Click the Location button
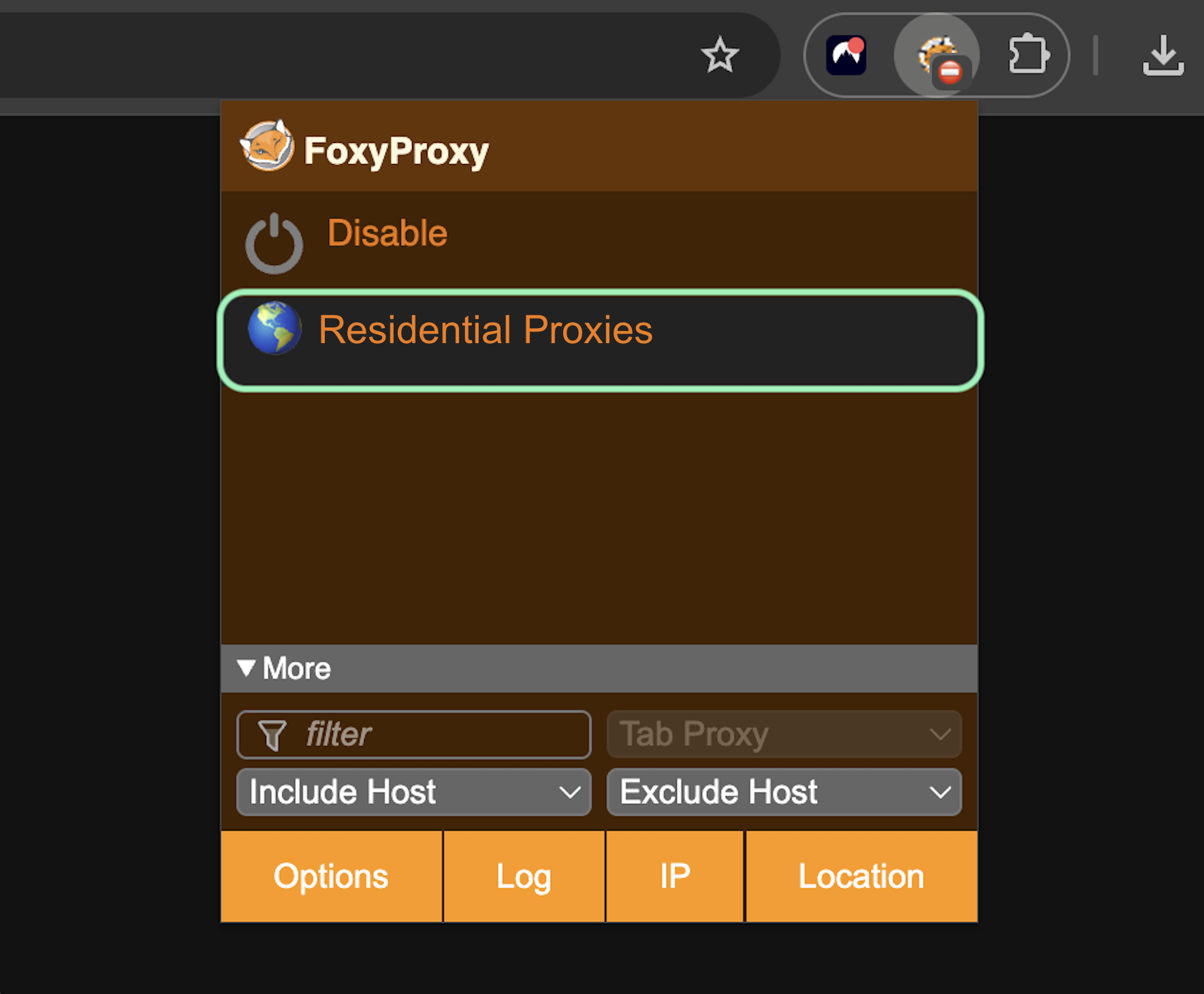The image size is (1204, 994). click(861, 877)
